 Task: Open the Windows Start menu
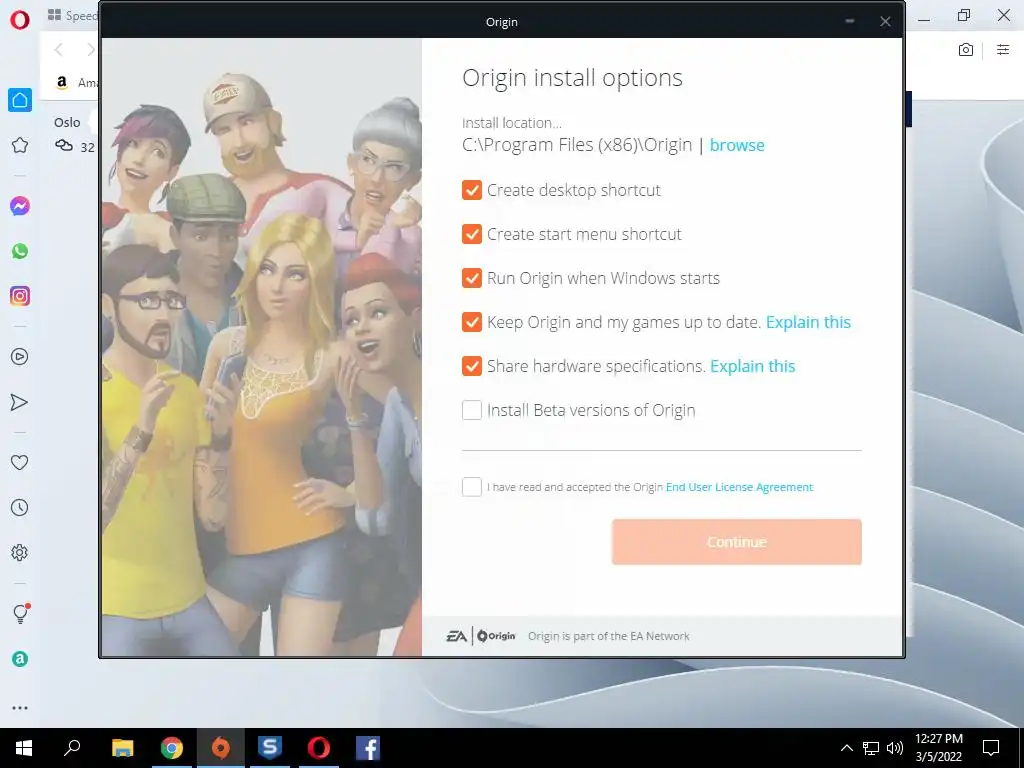pos(24,748)
